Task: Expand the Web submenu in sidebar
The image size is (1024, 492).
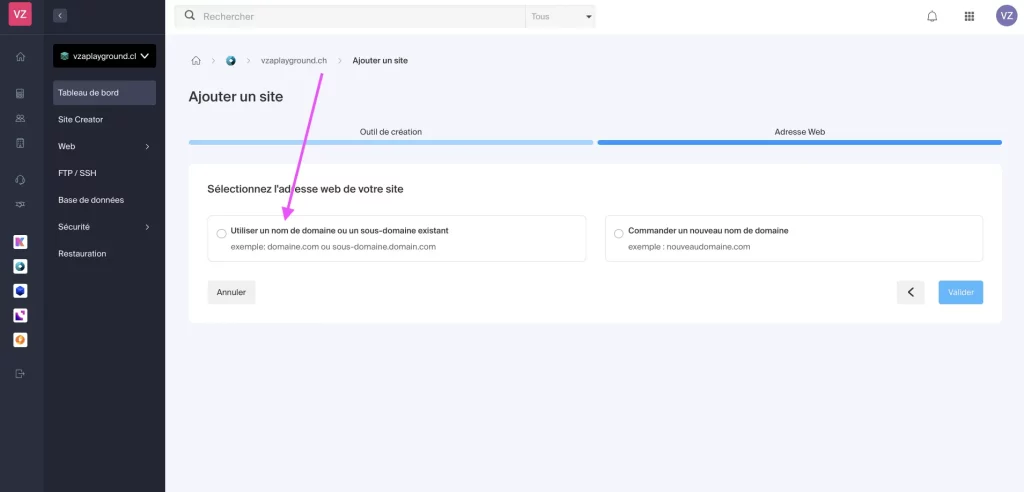Action: (x=104, y=146)
